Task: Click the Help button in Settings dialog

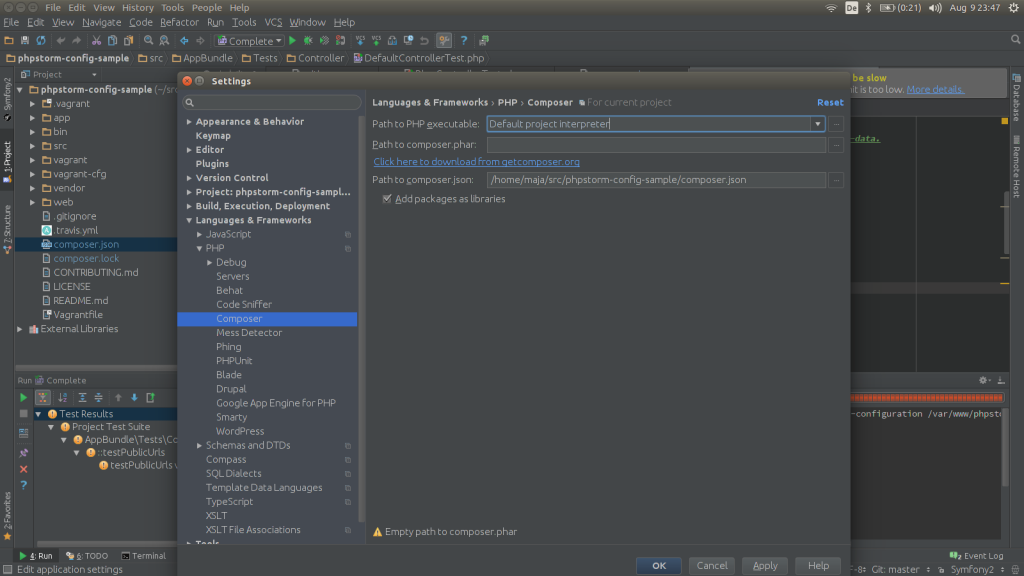Action: (x=818, y=566)
